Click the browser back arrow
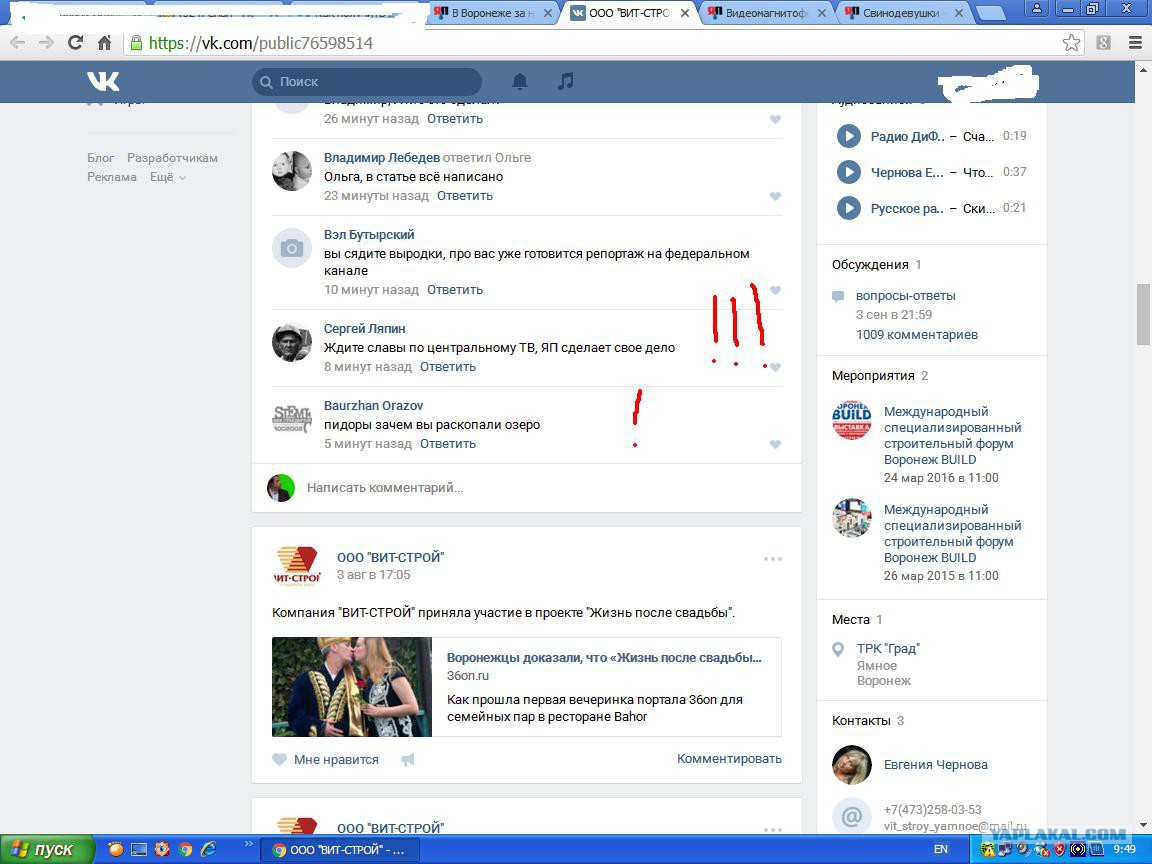The image size is (1152, 864). coord(18,43)
